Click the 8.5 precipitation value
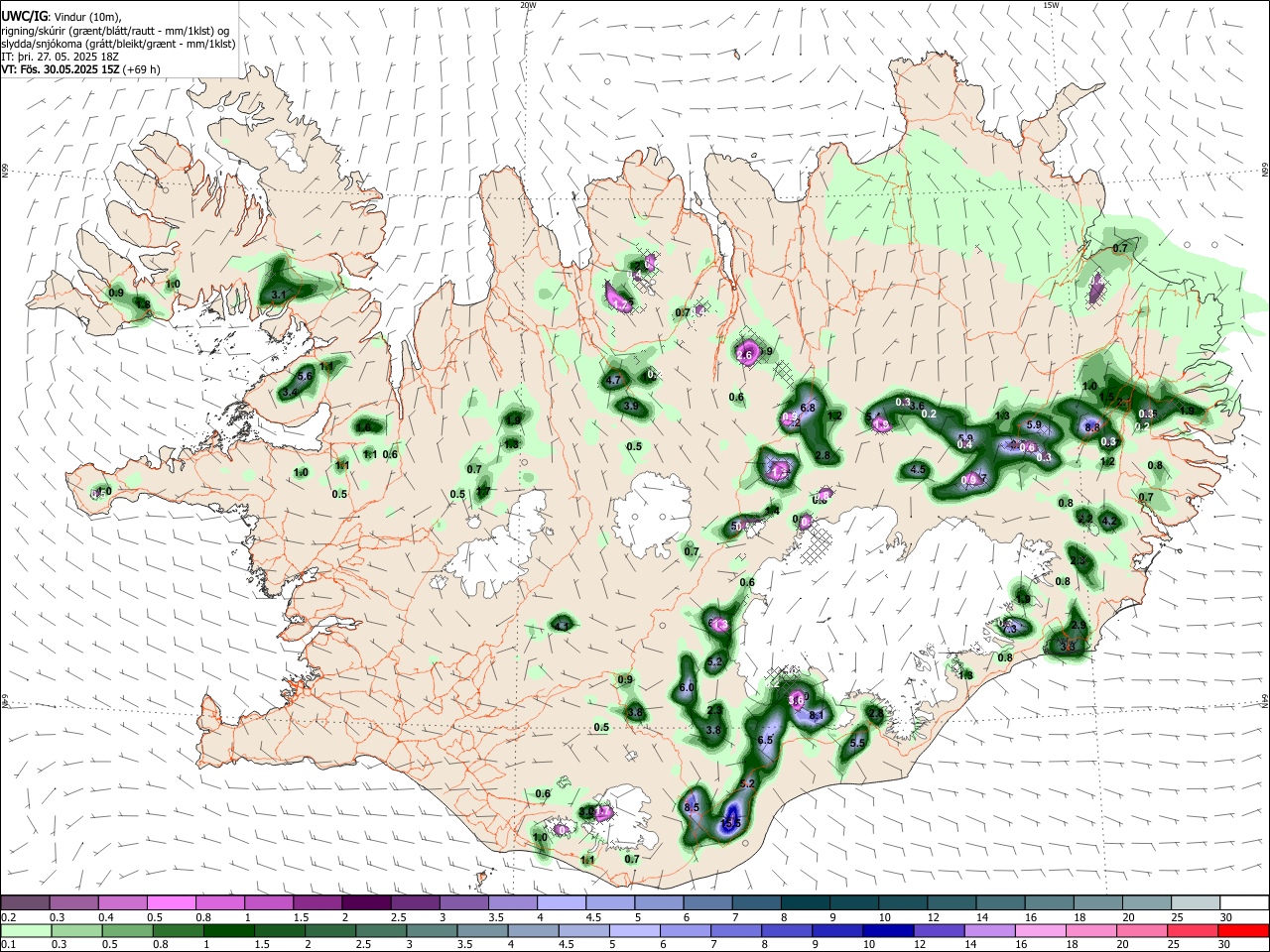This screenshot has width=1270, height=952. (693, 808)
